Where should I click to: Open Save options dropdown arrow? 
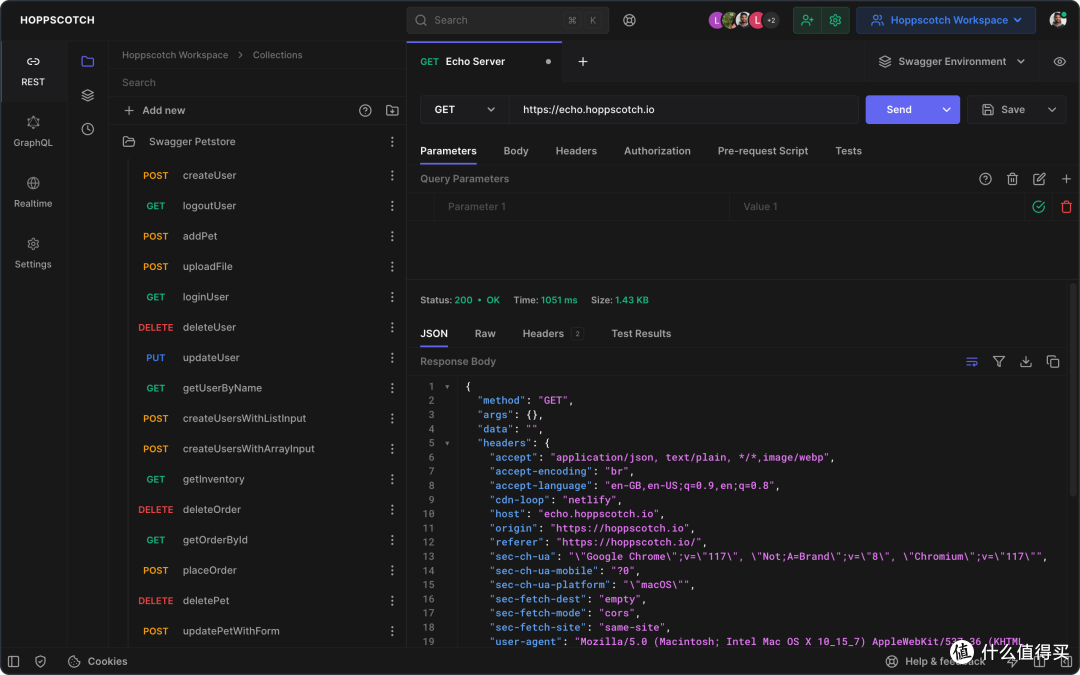click(1052, 110)
